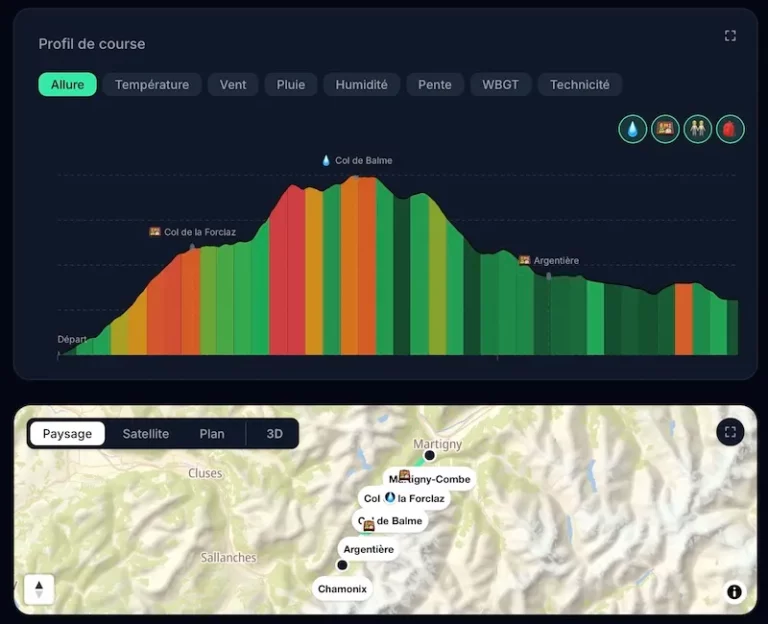
Task: Select the Pente tab
Action: [x=434, y=84]
